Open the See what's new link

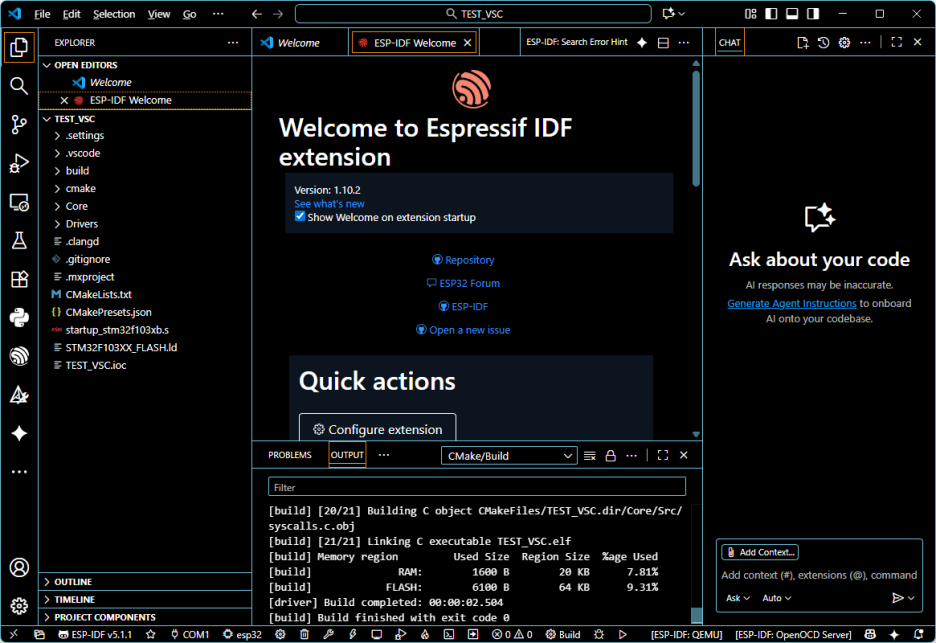[x=329, y=204]
